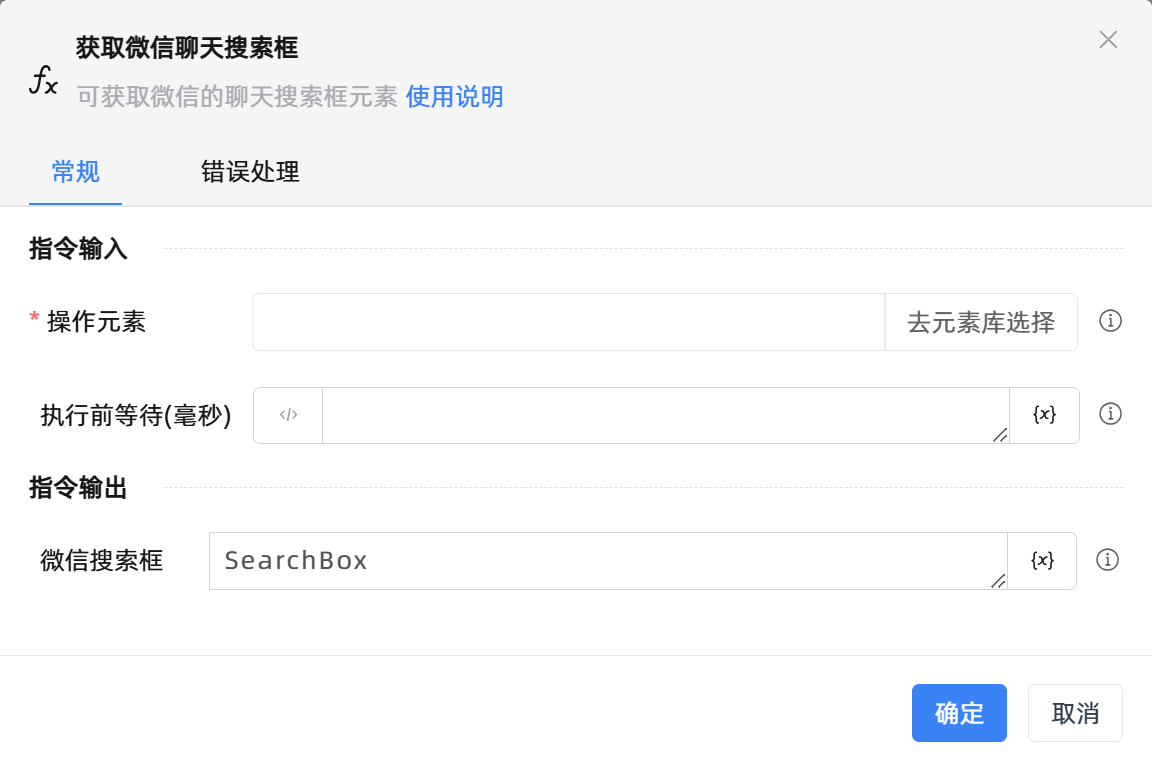Image resolution: width=1152 pixels, height=770 pixels.
Task: Toggle code mode icon for 执行前等待
Action: pos(288,415)
